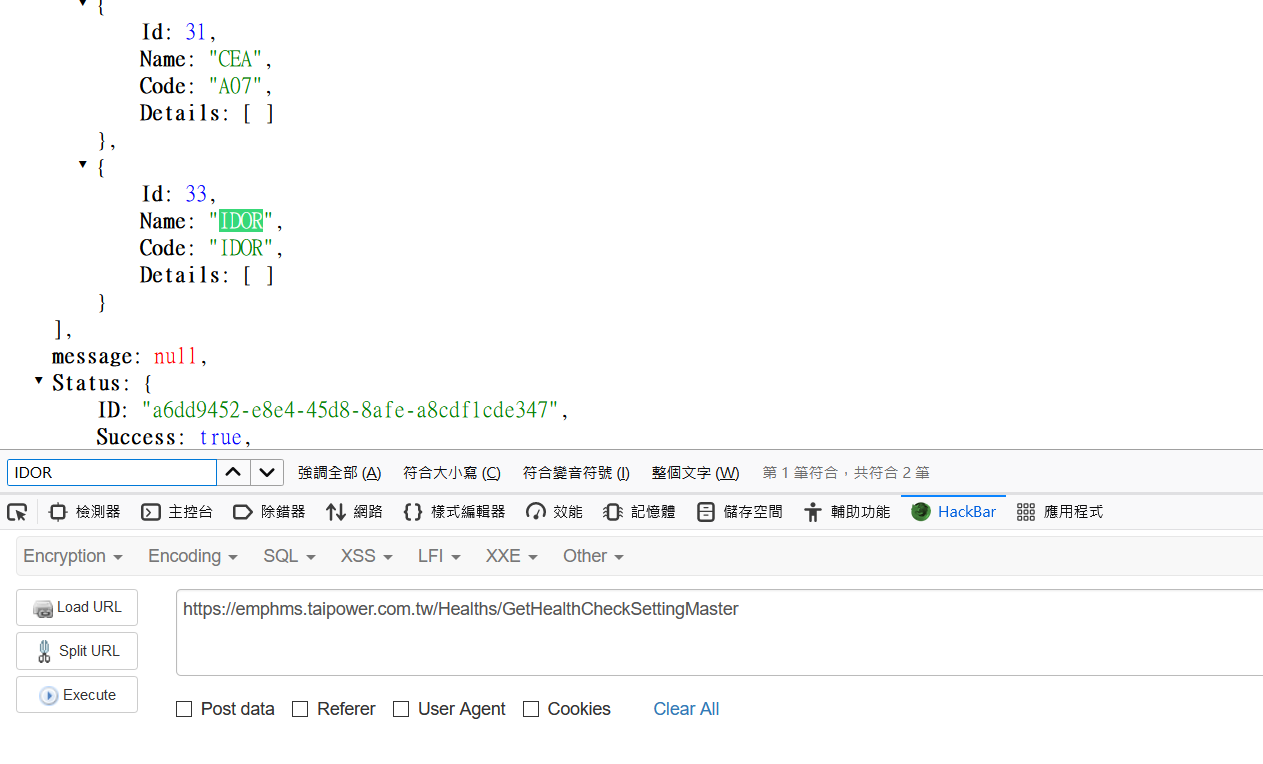The width and height of the screenshot is (1263, 764).
Task: Click the find result count text
Action: (846, 473)
